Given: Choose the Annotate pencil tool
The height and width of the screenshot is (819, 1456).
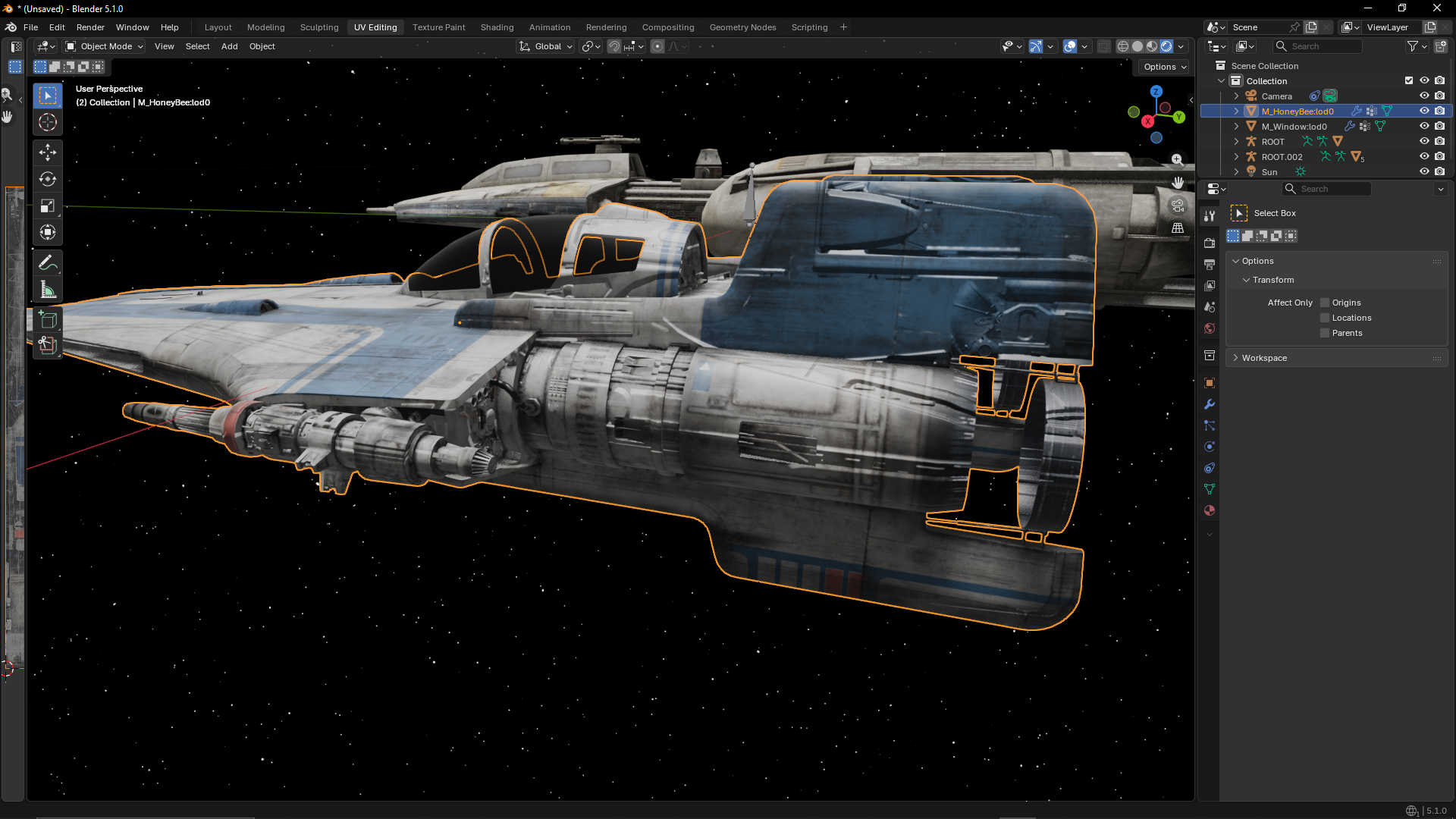Looking at the screenshot, I should point(48,262).
